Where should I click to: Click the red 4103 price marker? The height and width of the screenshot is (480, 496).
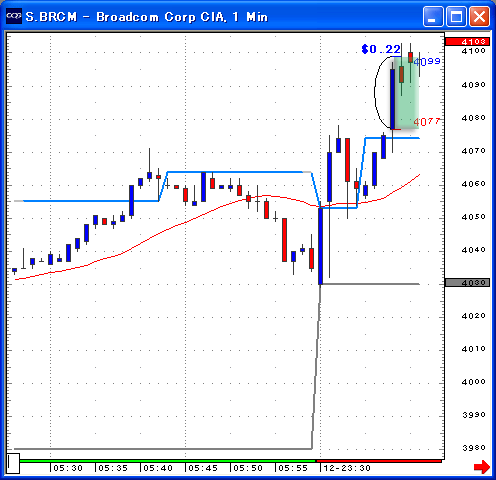click(468, 42)
